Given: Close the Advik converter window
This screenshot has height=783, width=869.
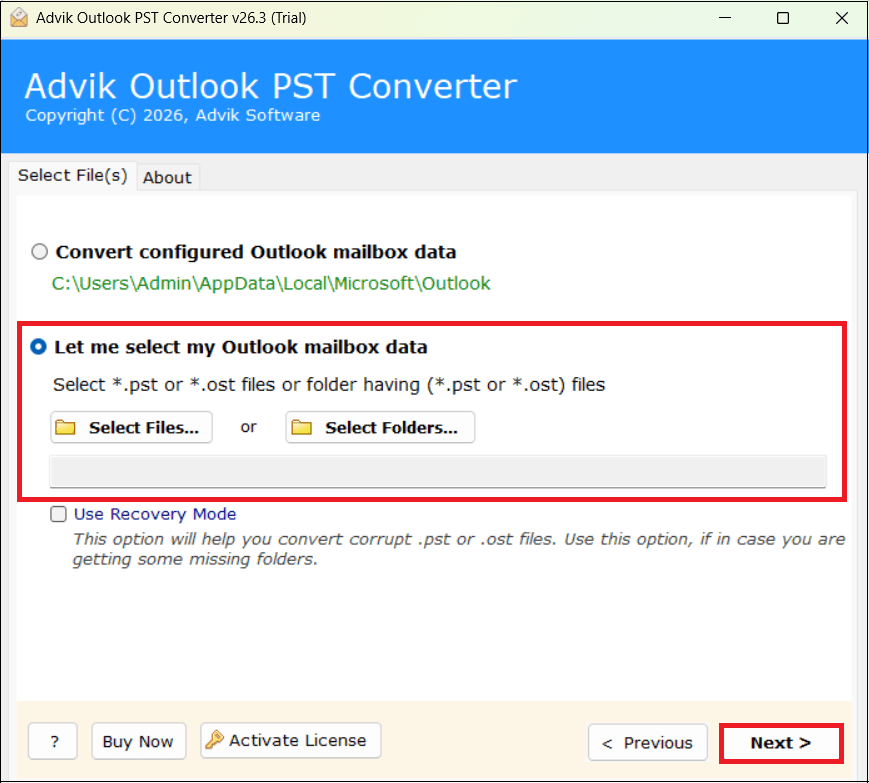Looking at the screenshot, I should (842, 18).
